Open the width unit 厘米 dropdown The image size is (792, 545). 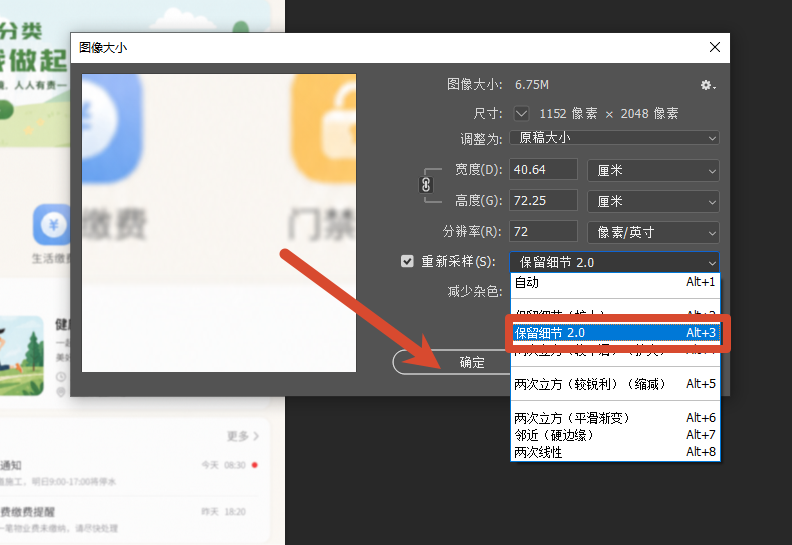(x=653, y=171)
